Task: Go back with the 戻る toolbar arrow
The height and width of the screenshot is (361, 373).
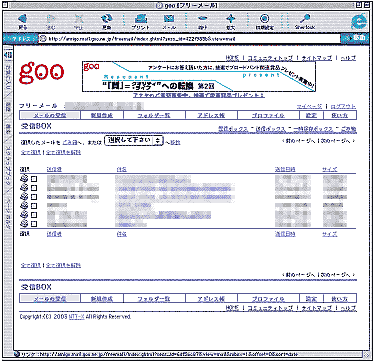Action: pos(24,21)
